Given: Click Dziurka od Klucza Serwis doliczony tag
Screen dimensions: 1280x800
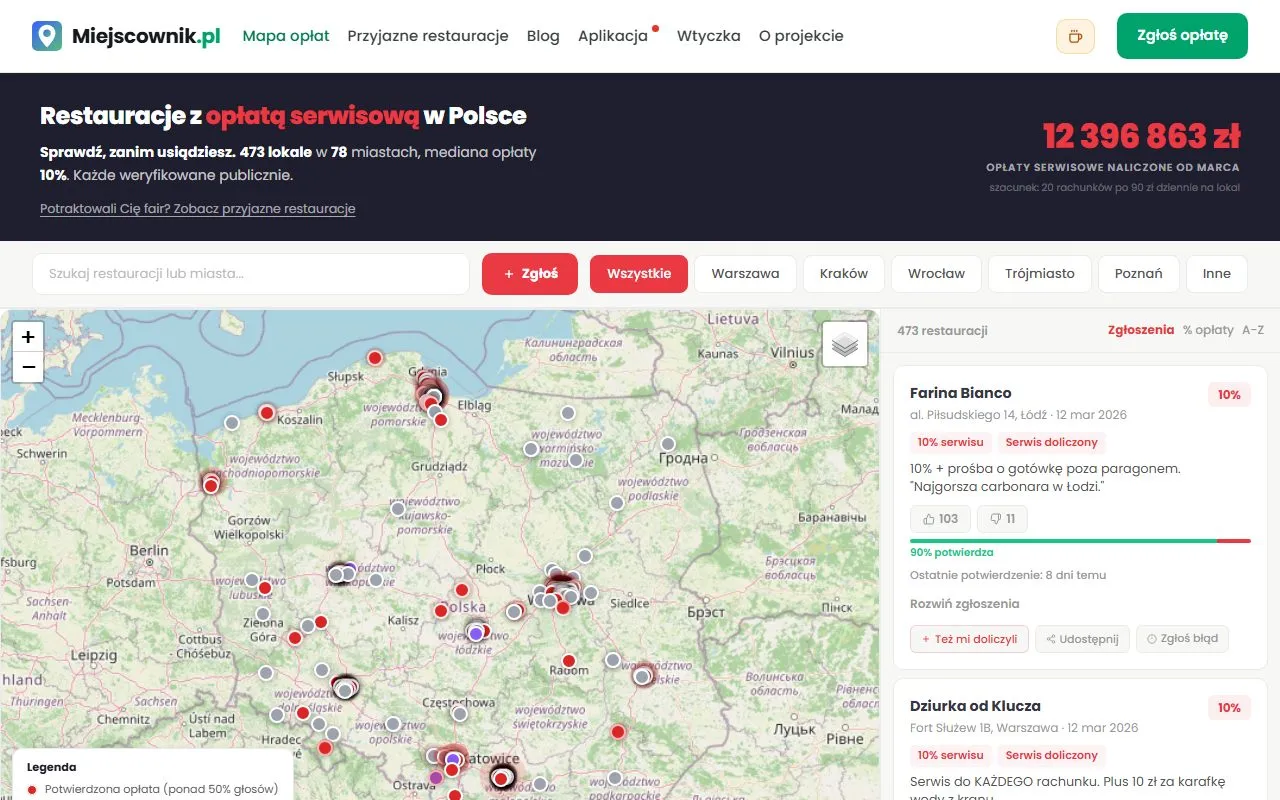Looking at the screenshot, I should click(x=1051, y=755).
